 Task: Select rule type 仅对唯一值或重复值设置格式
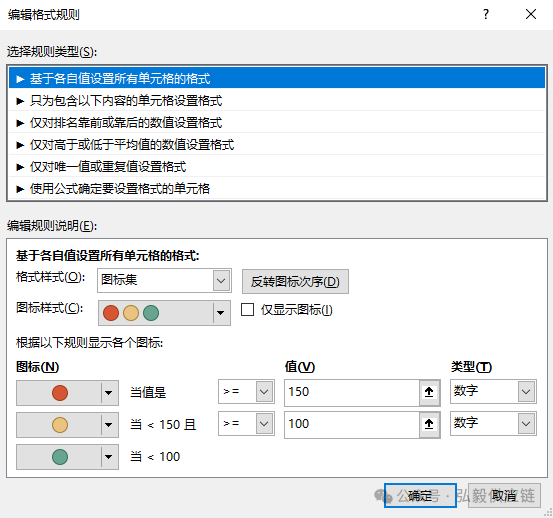point(277,167)
